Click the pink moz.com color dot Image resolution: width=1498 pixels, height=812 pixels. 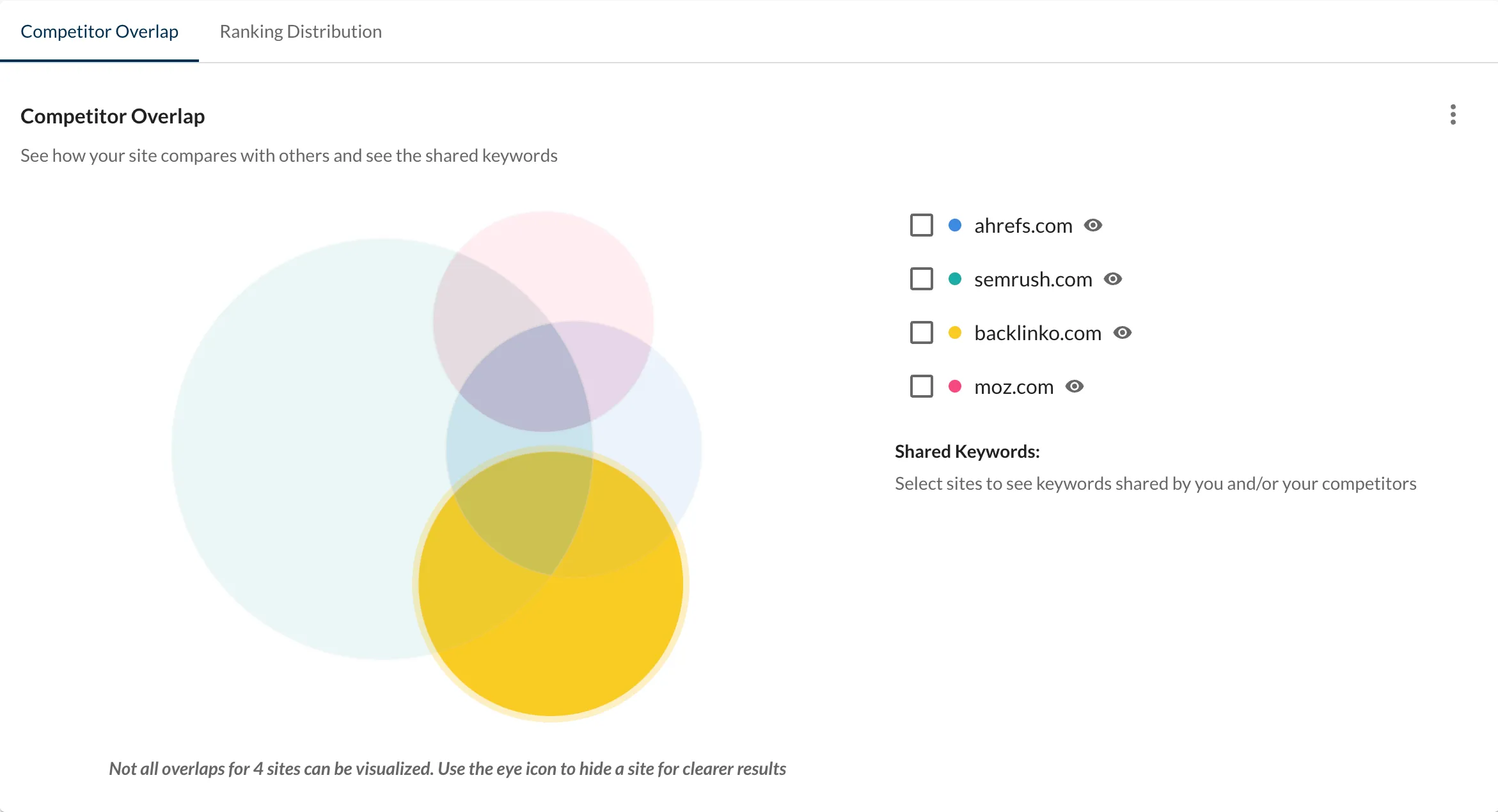[955, 386]
